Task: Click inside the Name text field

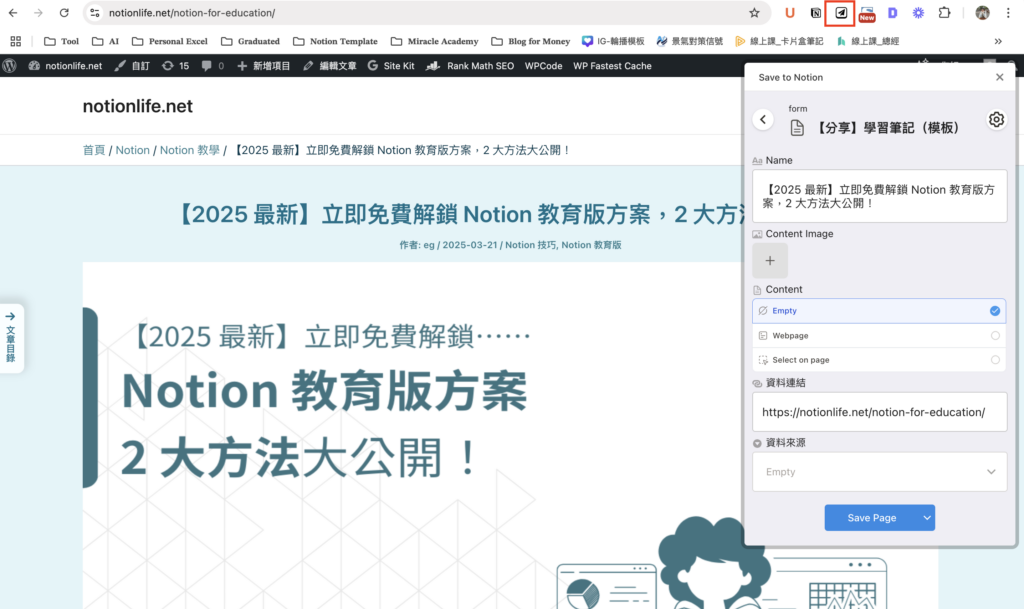Action: pos(879,196)
